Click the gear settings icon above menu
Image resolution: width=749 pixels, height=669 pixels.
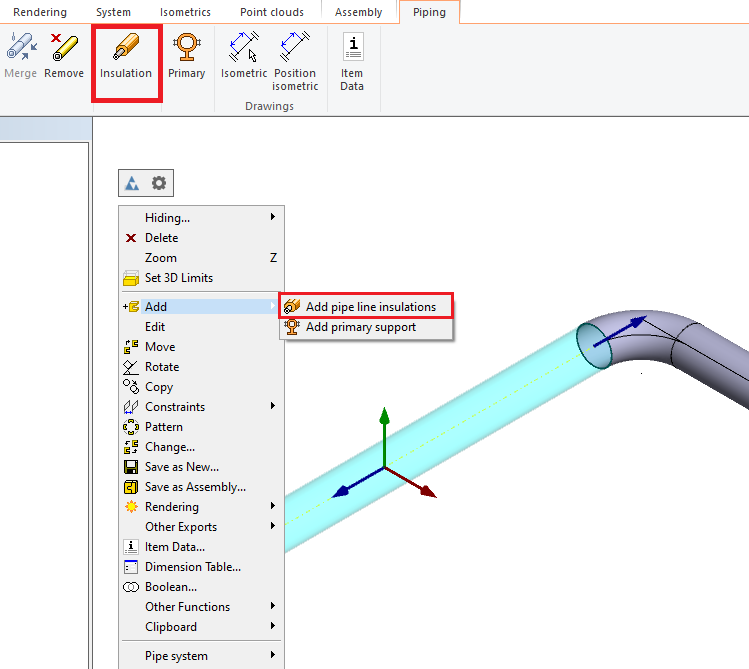[x=159, y=183]
